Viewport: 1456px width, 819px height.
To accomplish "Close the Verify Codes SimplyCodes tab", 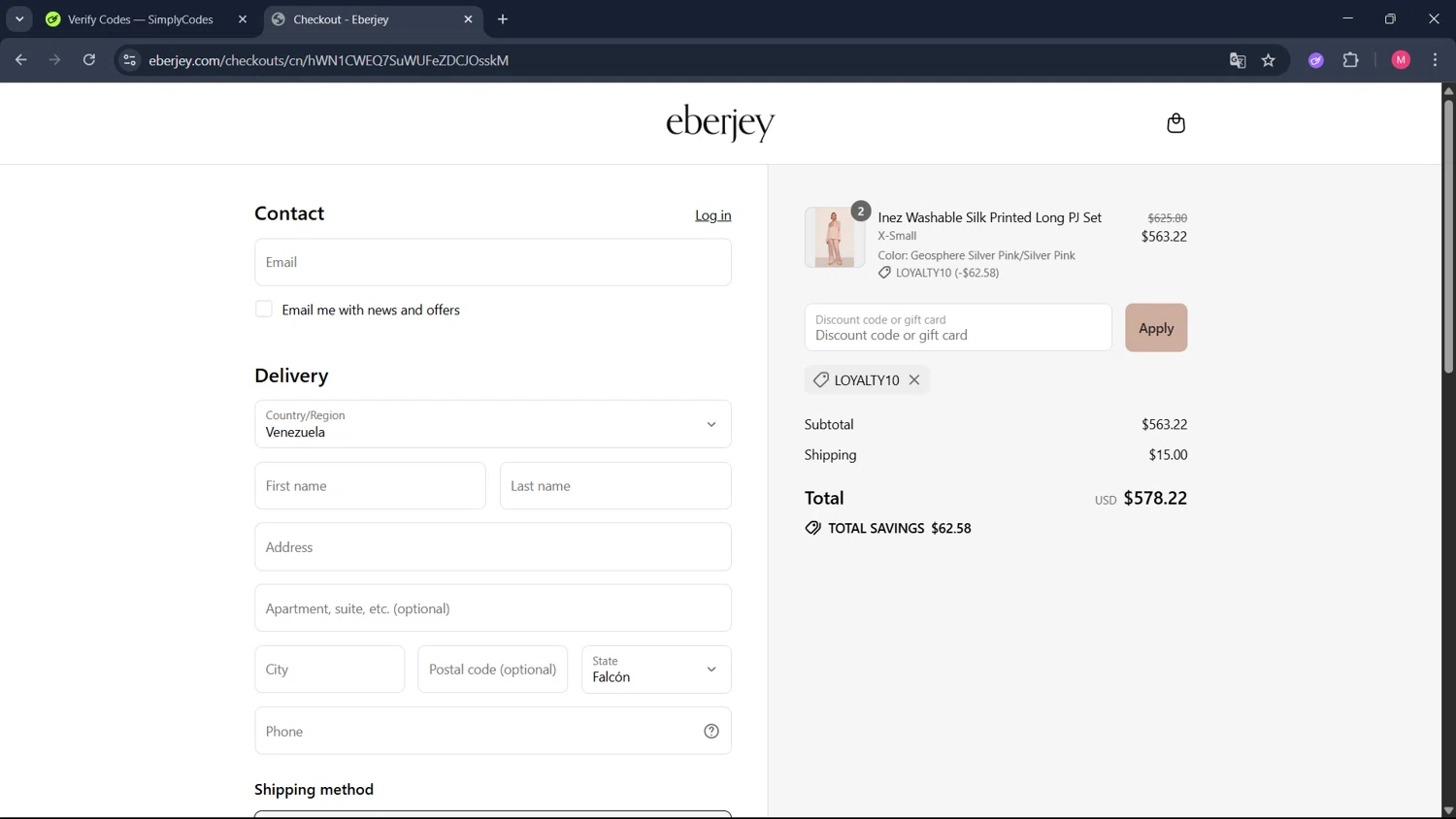I will [x=243, y=19].
